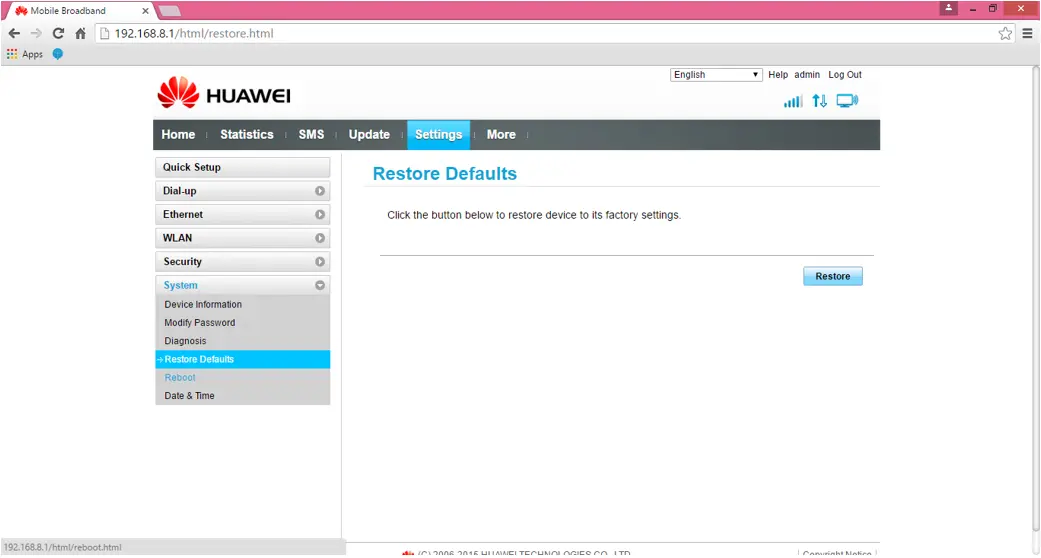This screenshot has width=1041, height=558.
Task: Open the English language dropdown
Action: (716, 74)
